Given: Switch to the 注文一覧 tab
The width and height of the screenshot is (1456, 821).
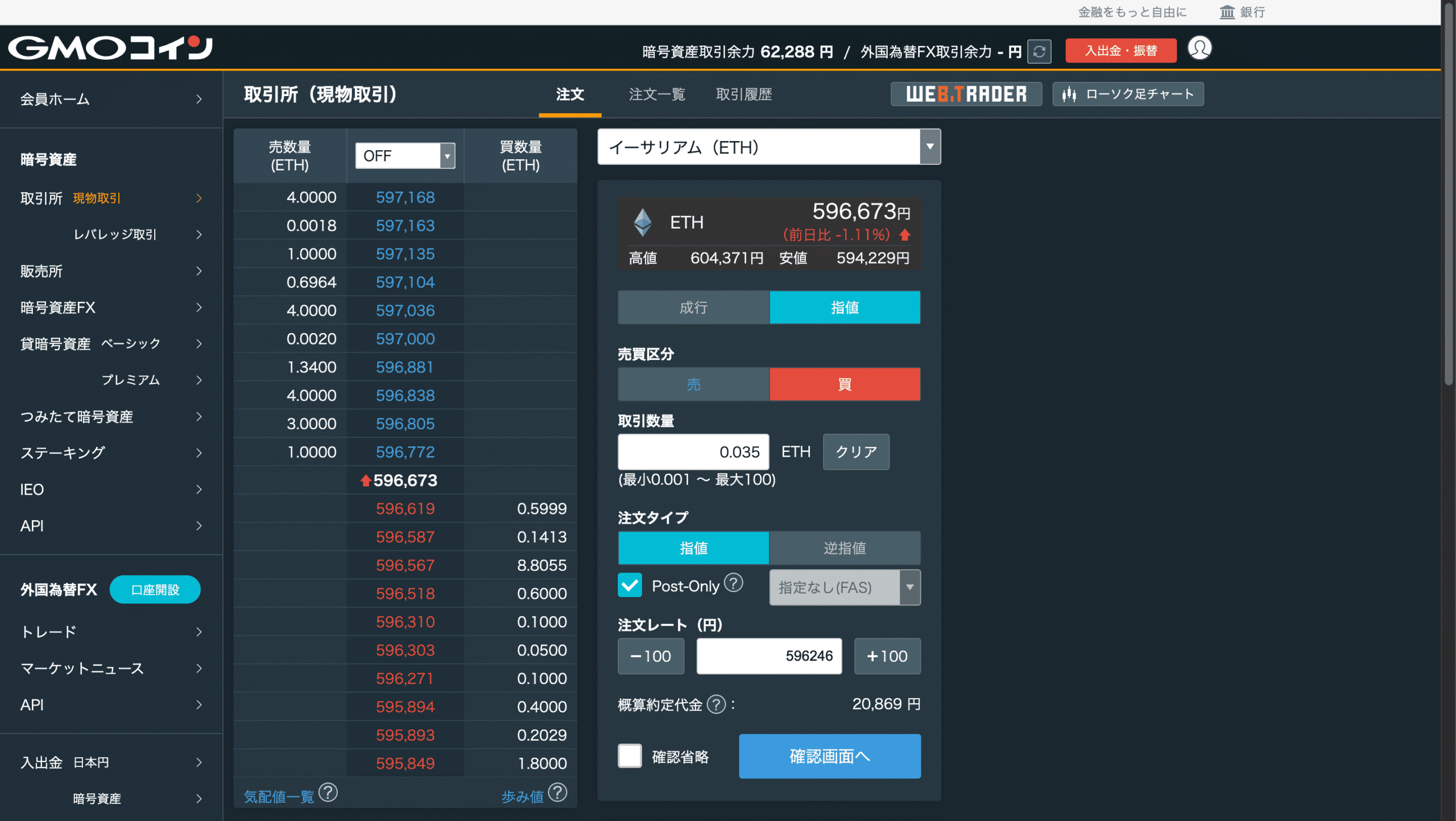Looking at the screenshot, I should pos(657,94).
